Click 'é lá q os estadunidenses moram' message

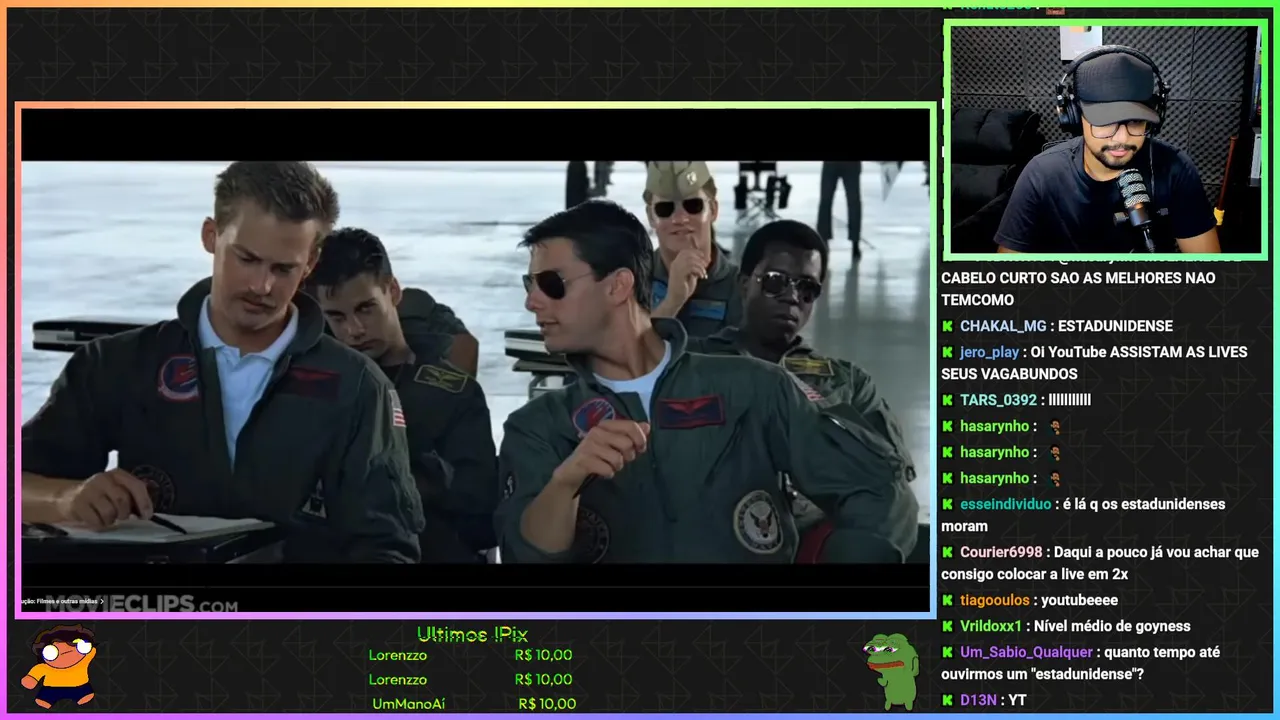[1083, 515]
